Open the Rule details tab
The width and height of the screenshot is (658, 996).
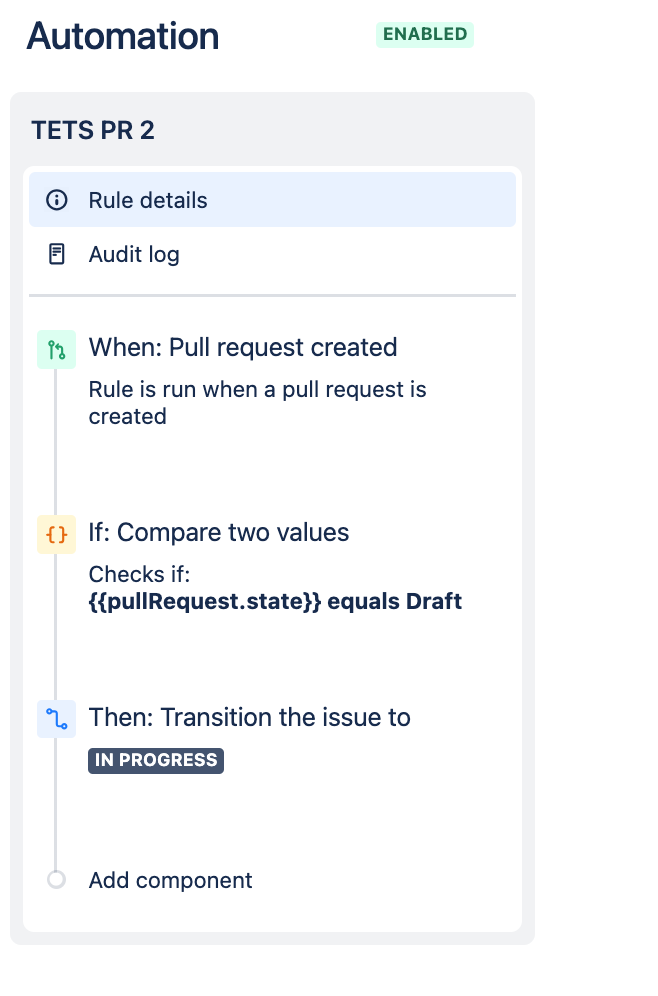[148, 199]
